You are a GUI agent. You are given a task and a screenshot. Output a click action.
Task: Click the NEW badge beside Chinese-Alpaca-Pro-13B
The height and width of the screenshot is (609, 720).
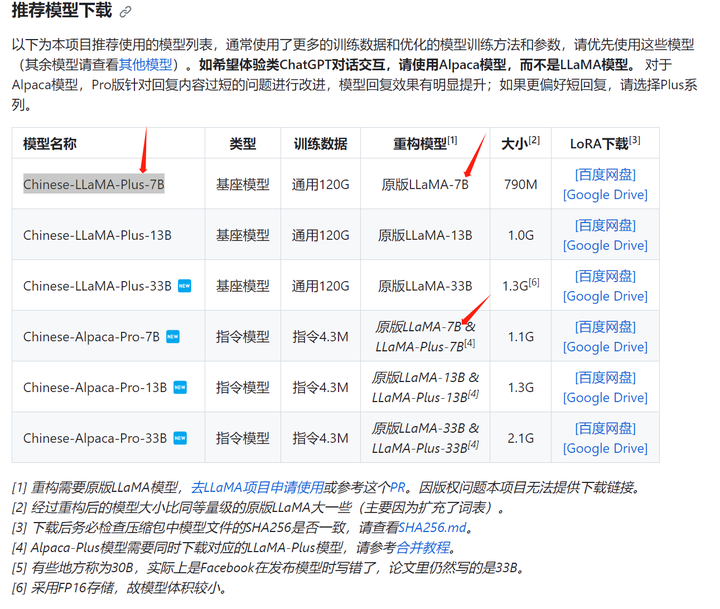pos(180,388)
